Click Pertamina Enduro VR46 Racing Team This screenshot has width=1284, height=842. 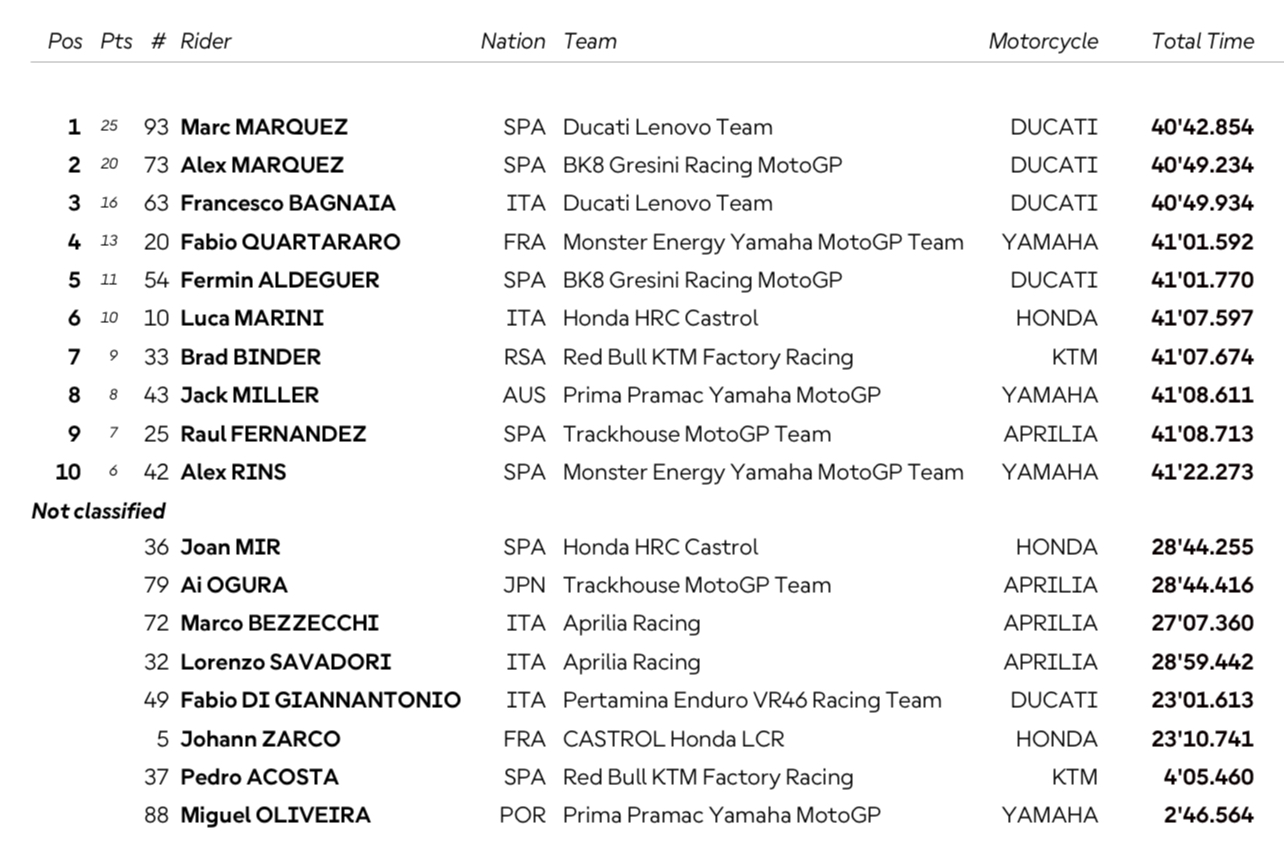coord(752,700)
